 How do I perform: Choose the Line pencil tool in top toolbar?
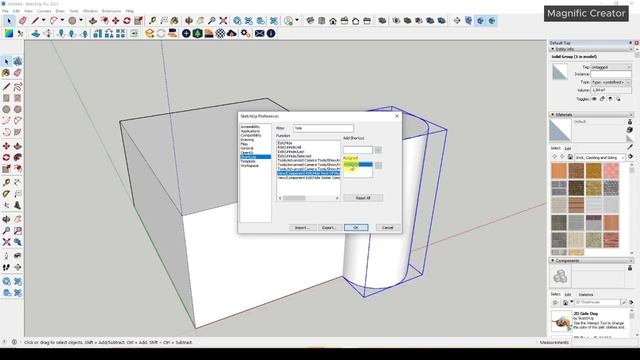36,20
